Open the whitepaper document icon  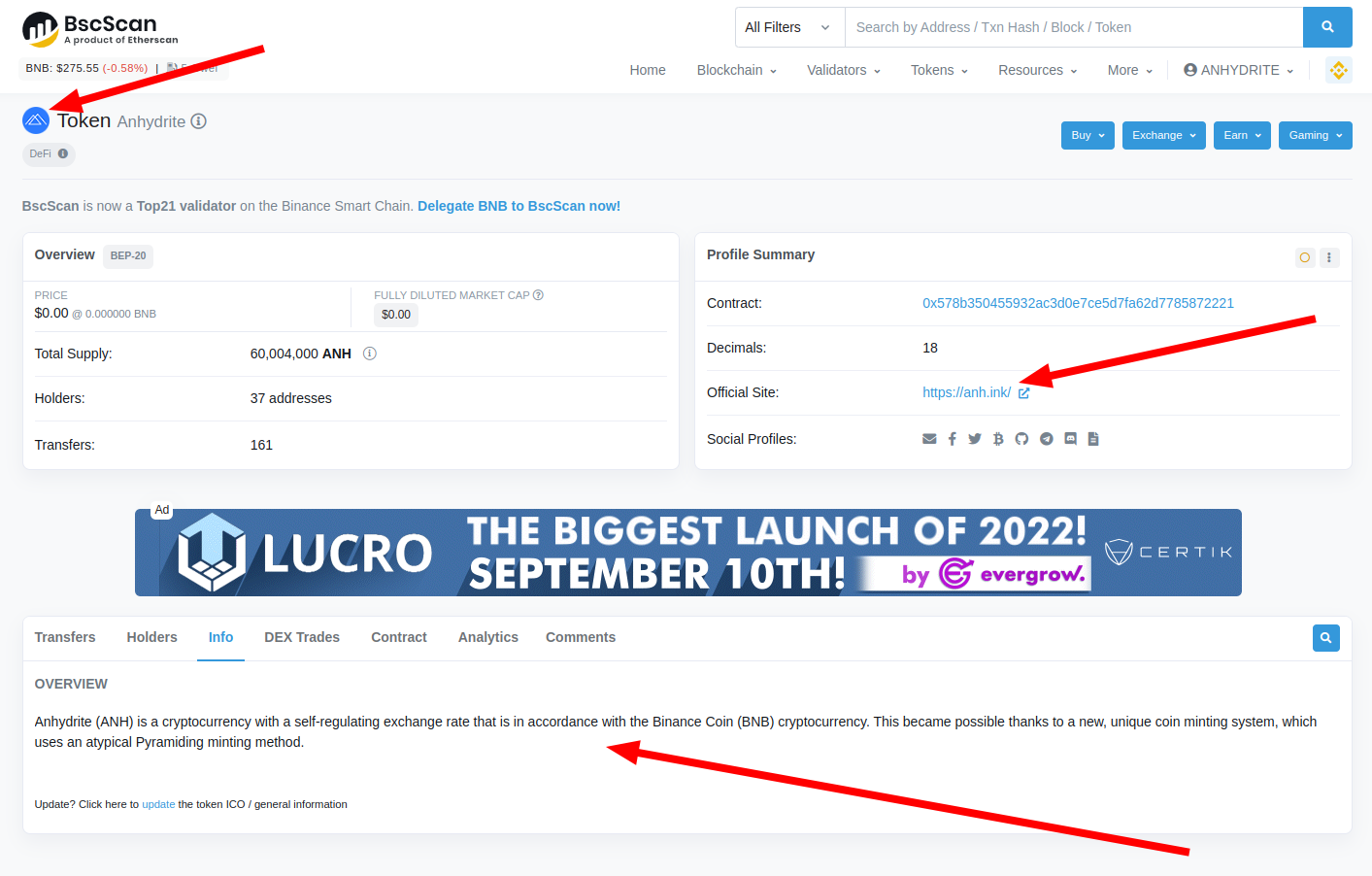coord(1093,439)
